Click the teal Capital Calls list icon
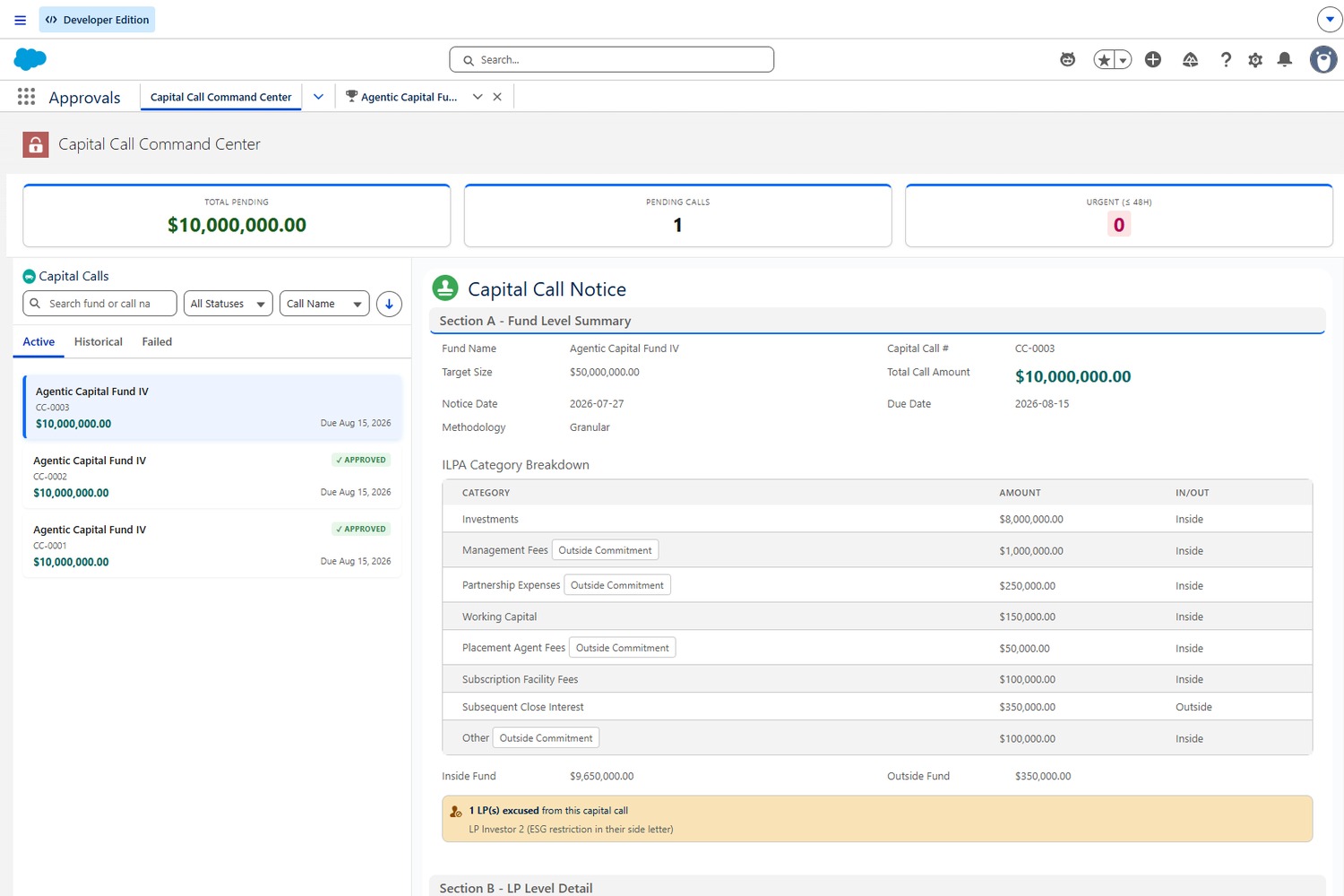 [29, 276]
